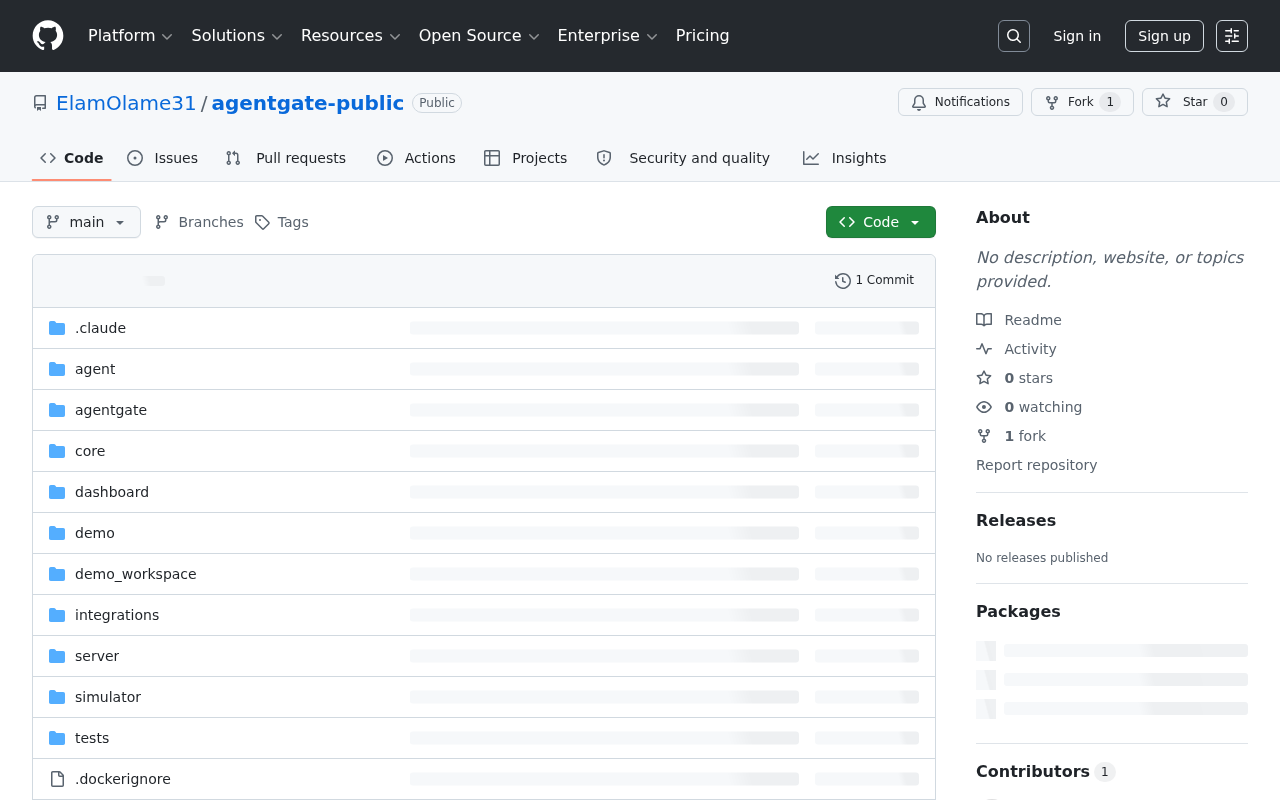Switch to the Code tab
This screenshot has width=1280, height=800.
72,158
